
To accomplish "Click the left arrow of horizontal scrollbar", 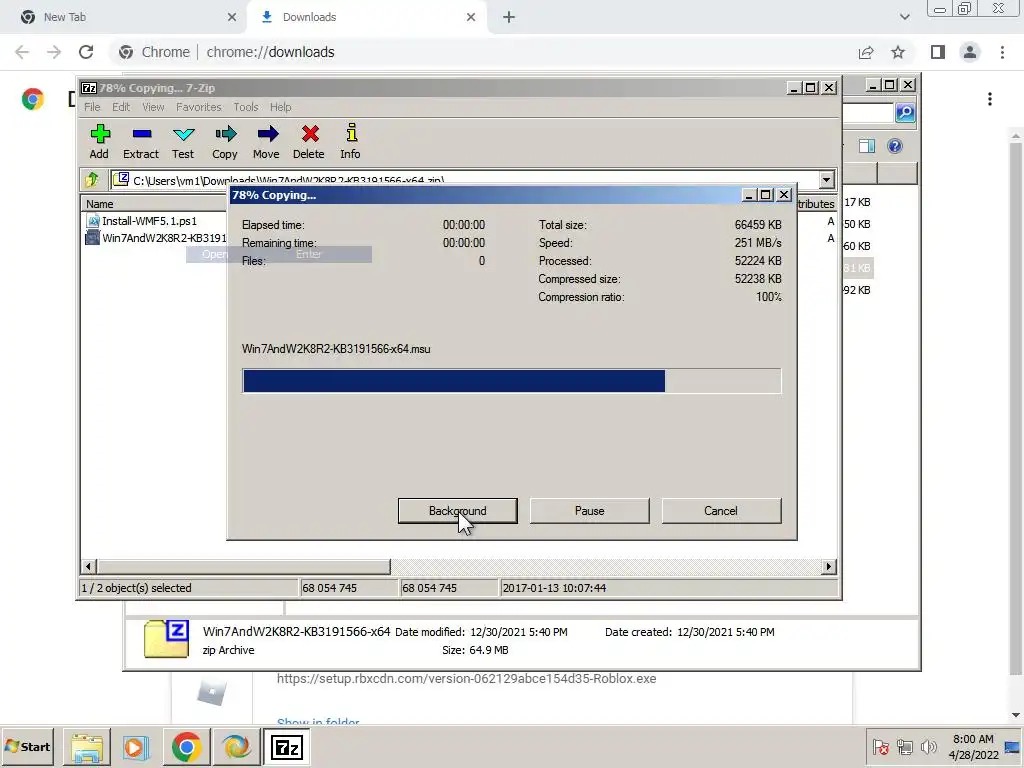I will point(89,566).
